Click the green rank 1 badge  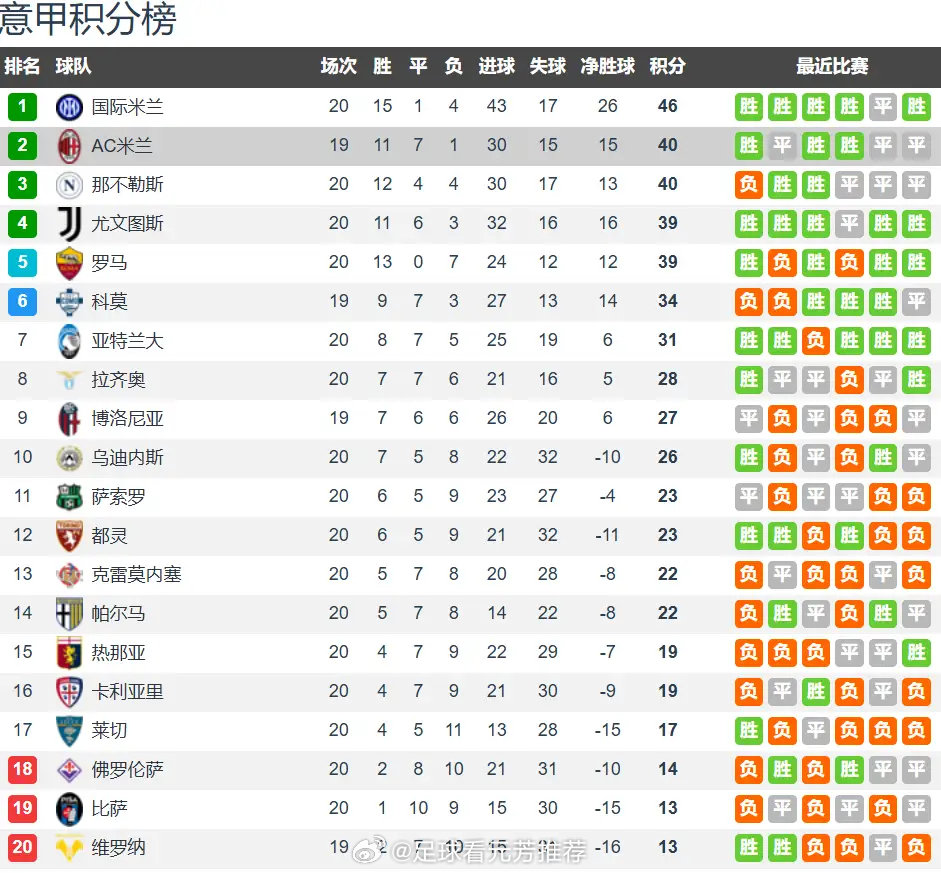click(x=22, y=107)
